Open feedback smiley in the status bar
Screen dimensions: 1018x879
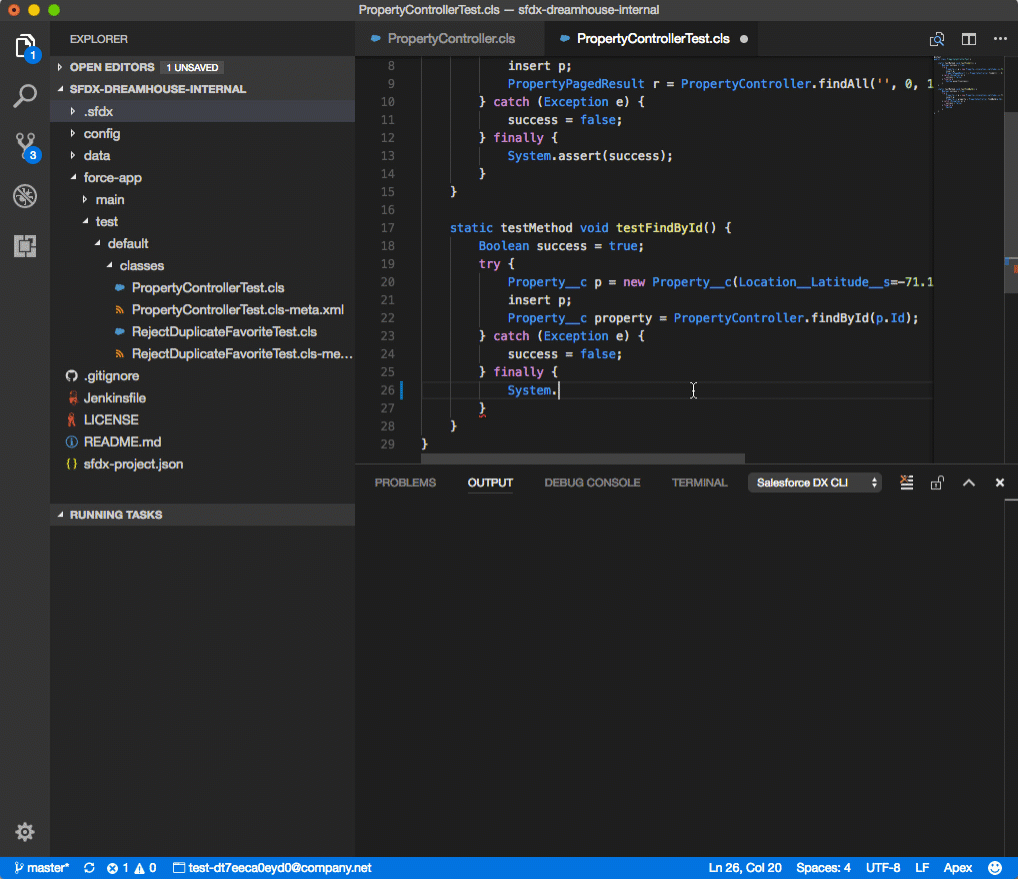993,868
